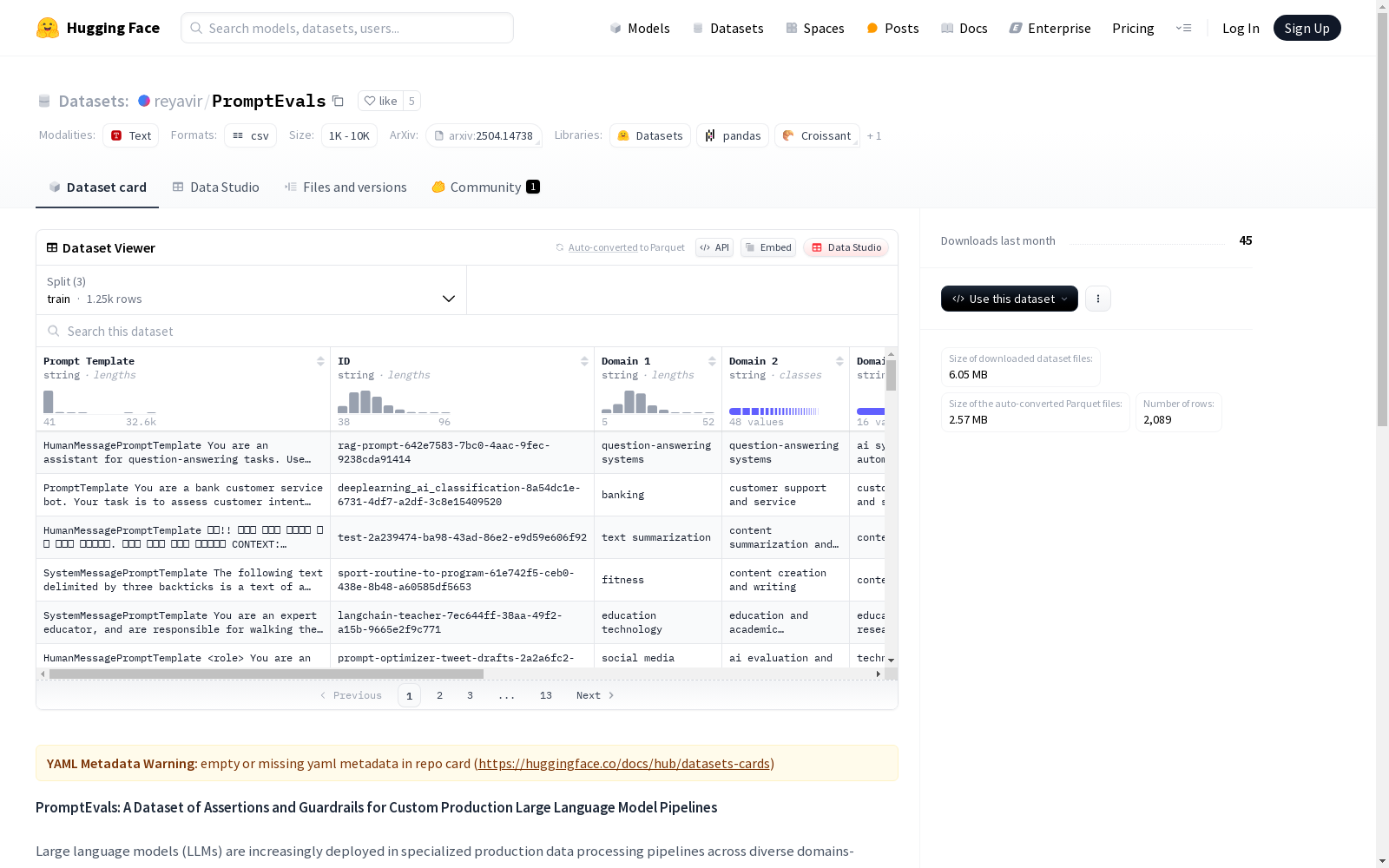Open the Files and versions tab
Viewport: 1389px width, 868px height.
point(346,187)
